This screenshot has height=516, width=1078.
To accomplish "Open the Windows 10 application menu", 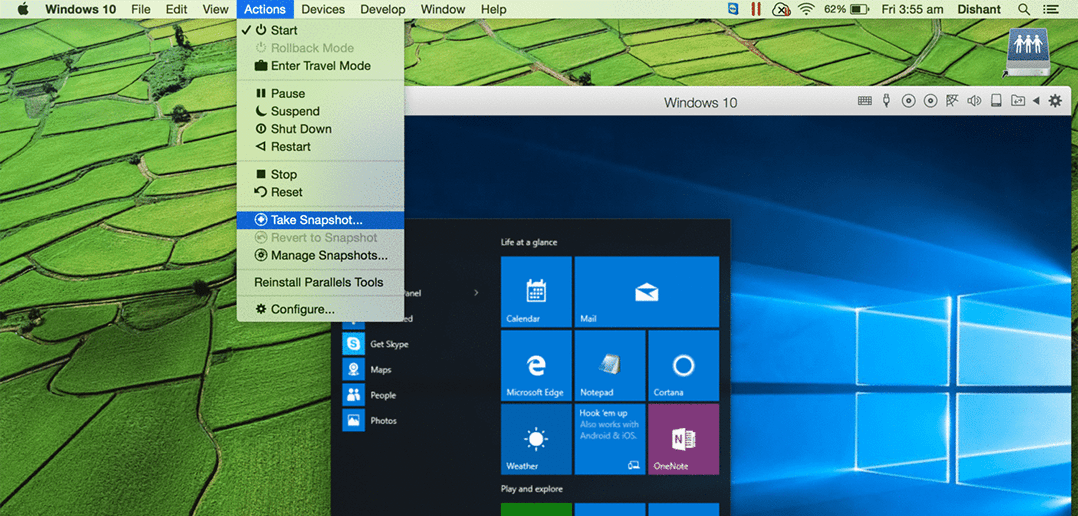I will (80, 9).
